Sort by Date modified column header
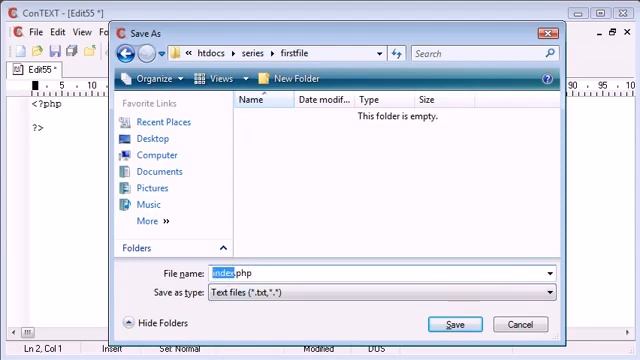Image resolution: width=640 pixels, height=360 pixels. click(324, 100)
